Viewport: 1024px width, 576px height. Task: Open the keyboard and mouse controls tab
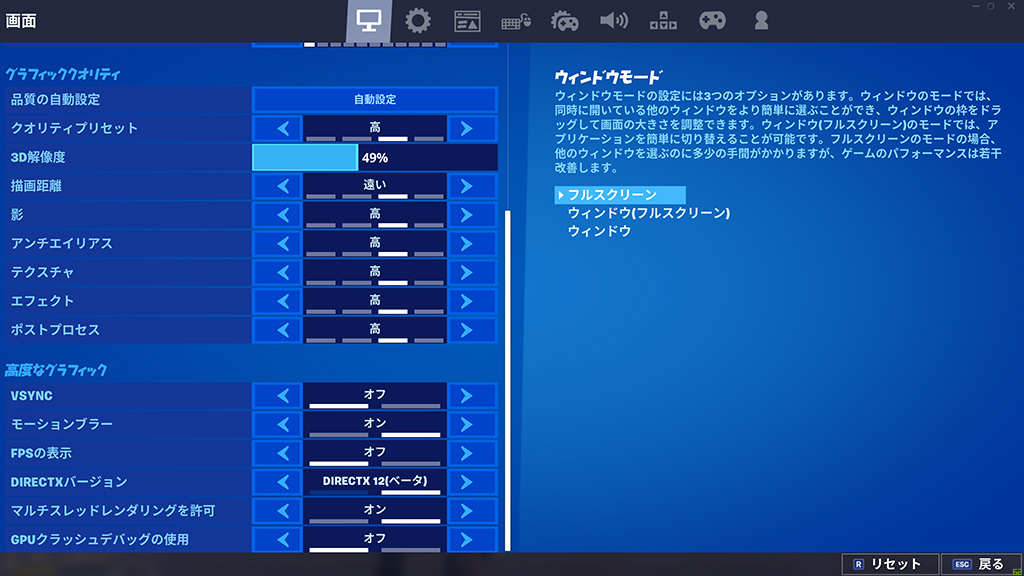(x=516, y=22)
